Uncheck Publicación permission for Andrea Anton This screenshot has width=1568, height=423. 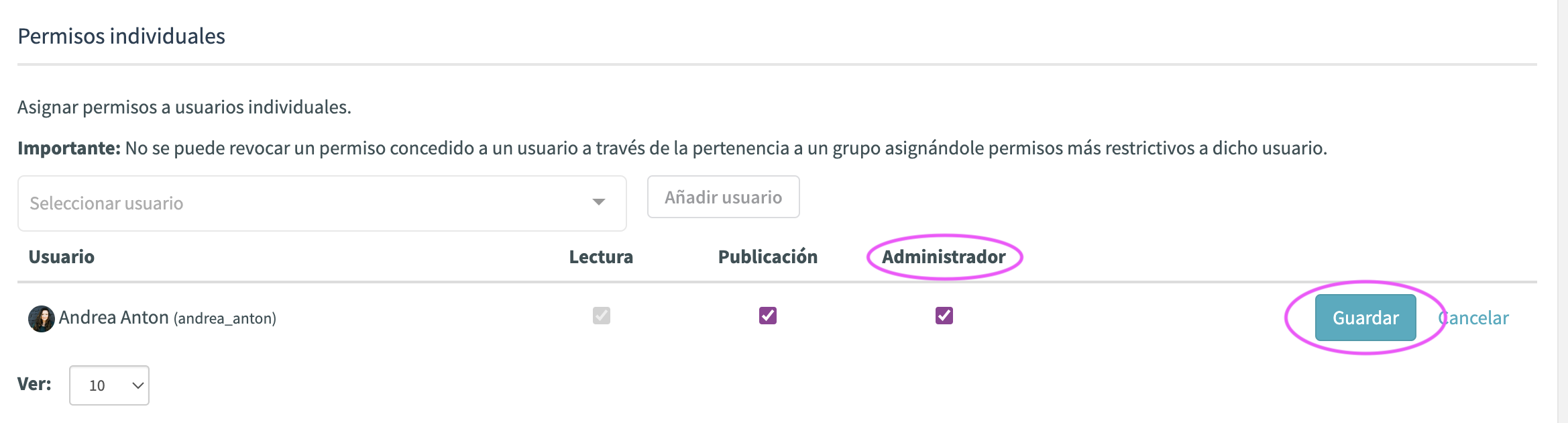tap(768, 316)
